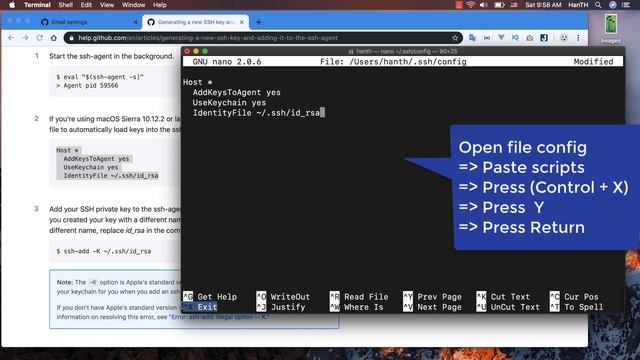Click the AddKeysToAgent yes line in nano
640x360 pixels.
[x=236, y=92]
